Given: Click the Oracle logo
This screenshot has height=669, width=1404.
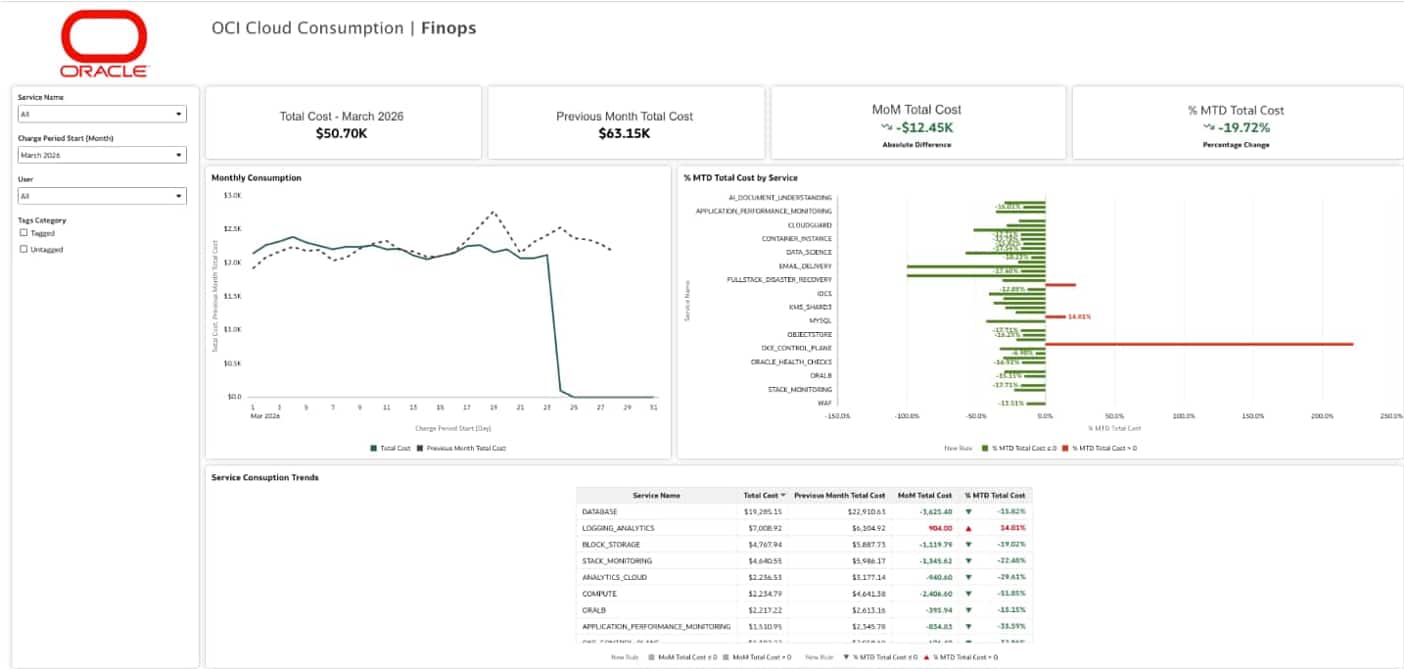Looking at the screenshot, I should click(x=104, y=43).
